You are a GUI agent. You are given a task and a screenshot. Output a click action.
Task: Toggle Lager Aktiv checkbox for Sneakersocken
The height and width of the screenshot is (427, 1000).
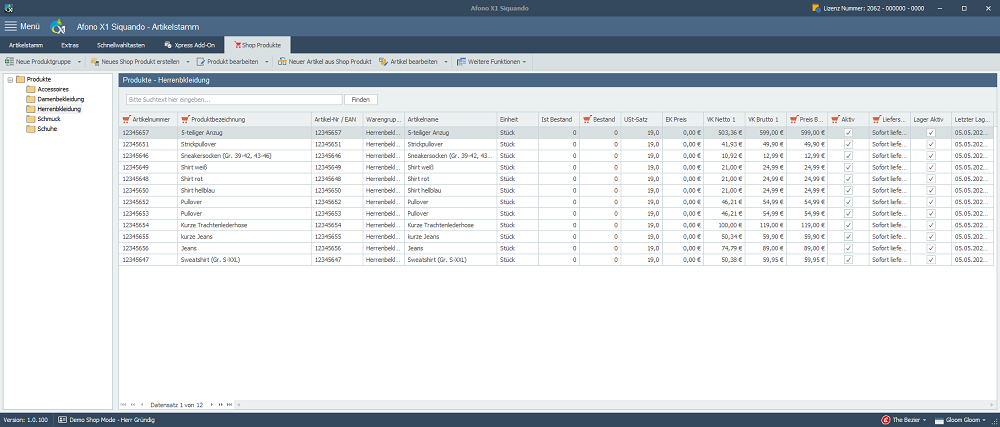pos(930,156)
